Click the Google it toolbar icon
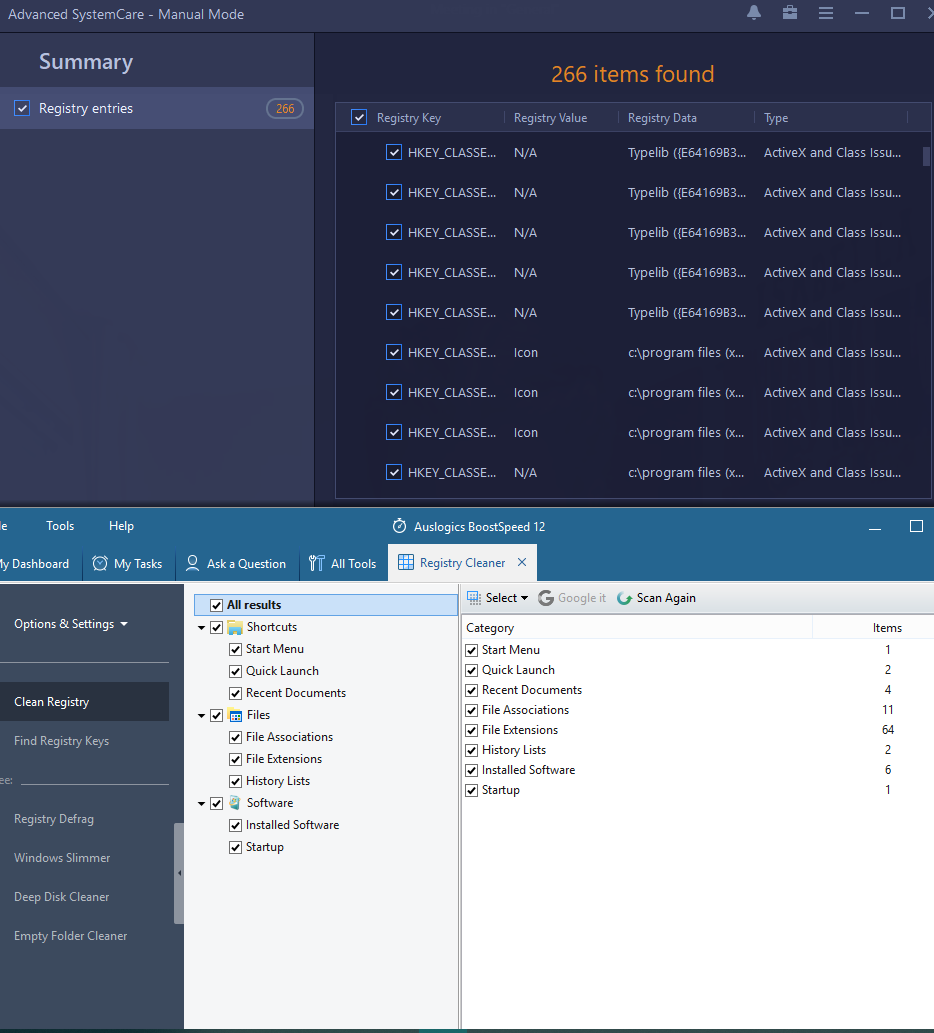The width and height of the screenshot is (934, 1033). point(546,598)
